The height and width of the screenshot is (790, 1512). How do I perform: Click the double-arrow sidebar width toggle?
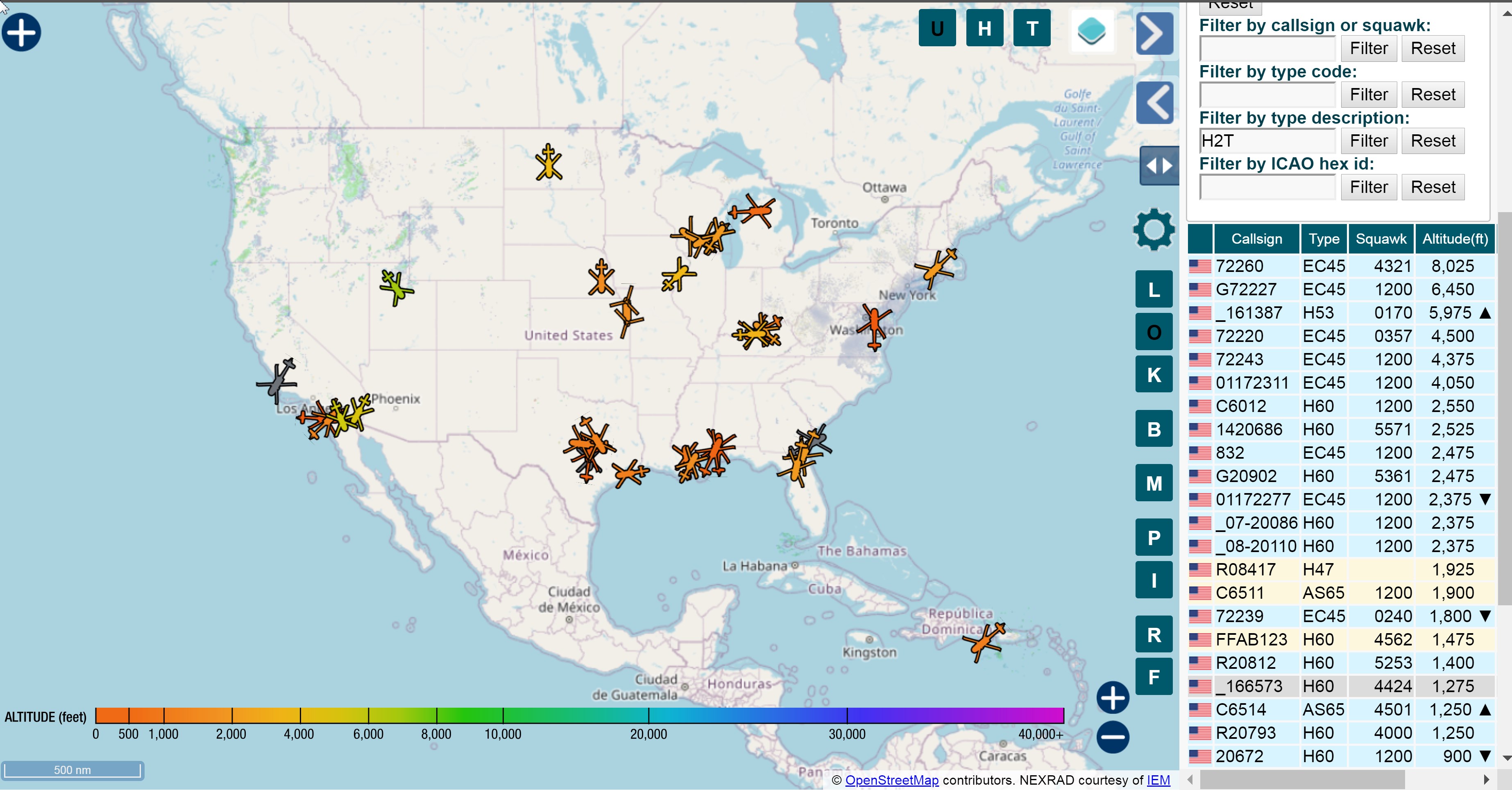point(1158,165)
